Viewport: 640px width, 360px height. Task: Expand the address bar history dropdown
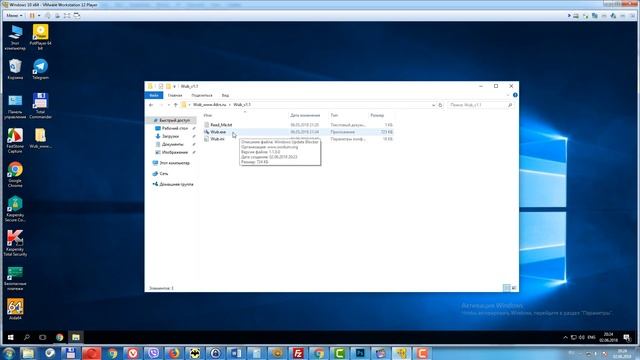point(433,105)
